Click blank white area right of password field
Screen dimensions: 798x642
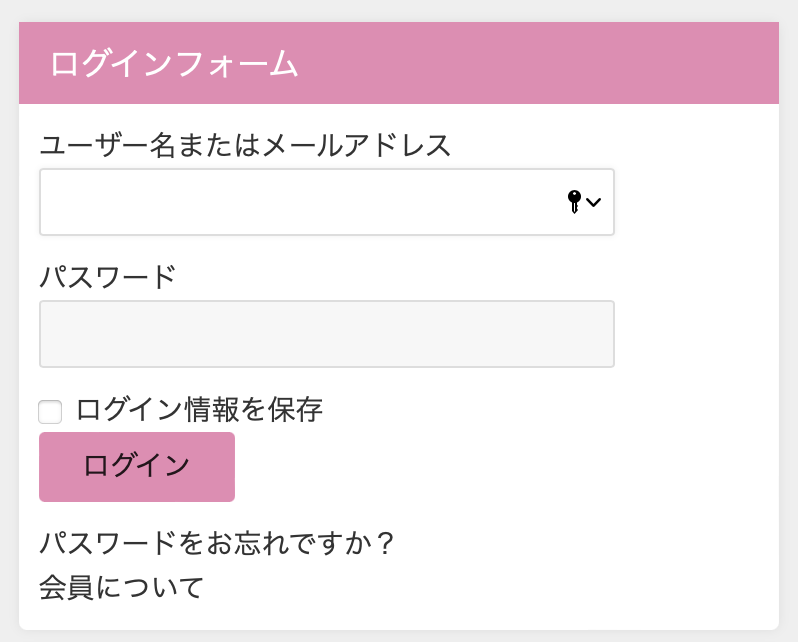[x=696, y=334]
